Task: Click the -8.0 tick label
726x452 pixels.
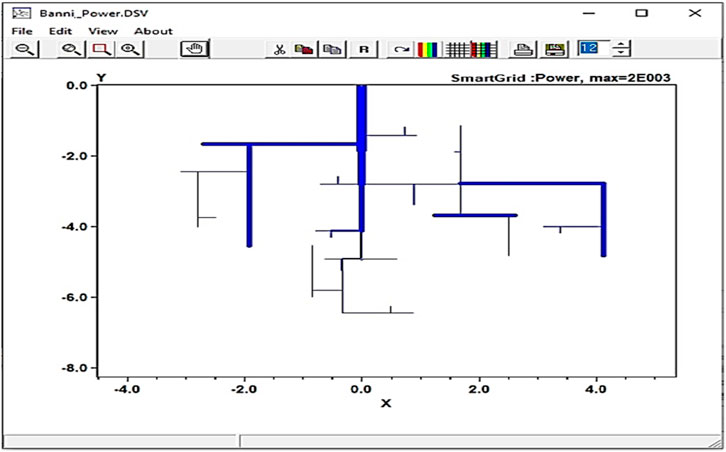Action: pos(75,368)
